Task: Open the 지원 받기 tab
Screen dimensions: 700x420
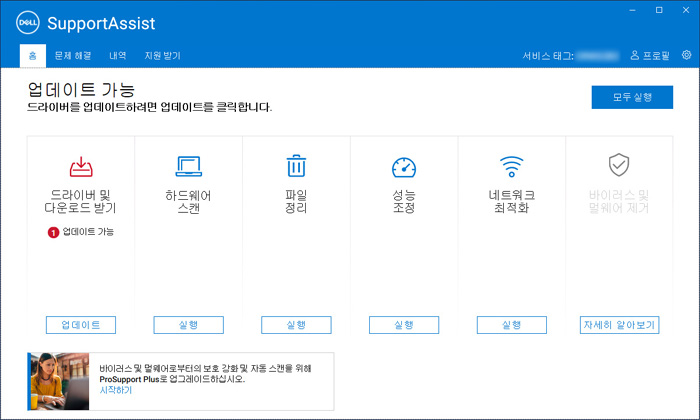Action: pyautogui.click(x=162, y=55)
